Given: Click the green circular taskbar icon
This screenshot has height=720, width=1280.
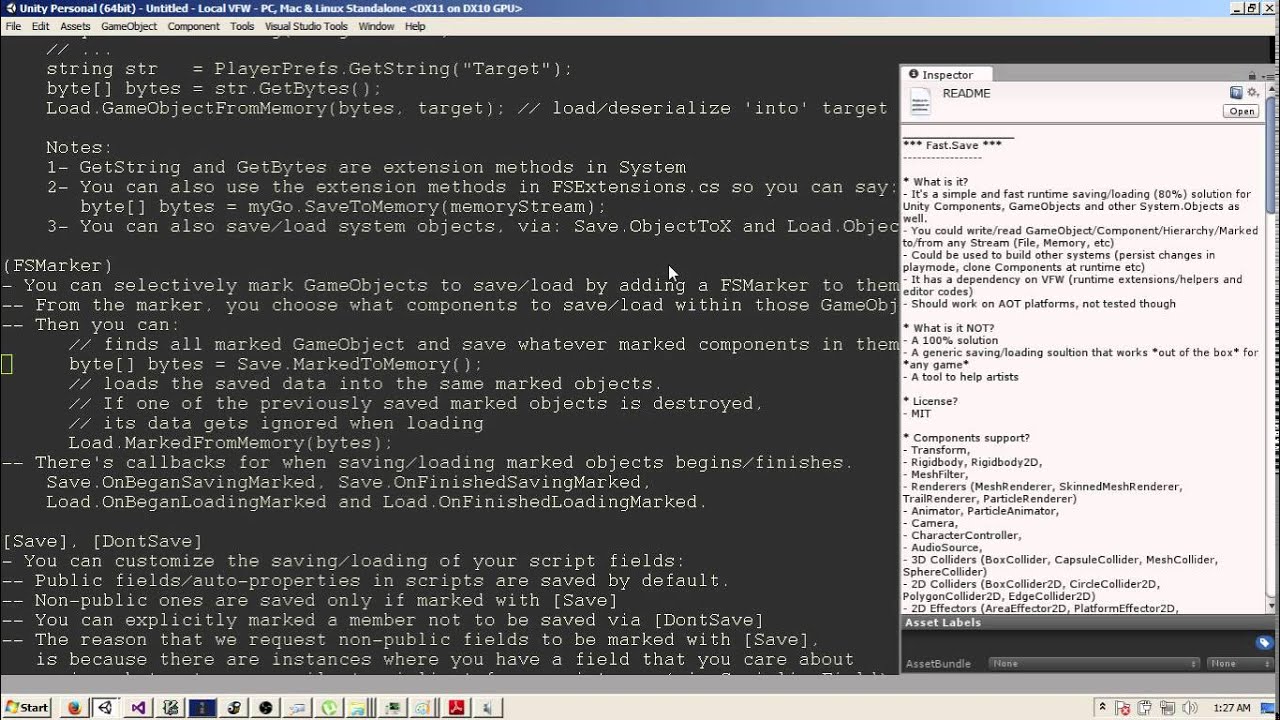Looking at the screenshot, I should point(329,707).
